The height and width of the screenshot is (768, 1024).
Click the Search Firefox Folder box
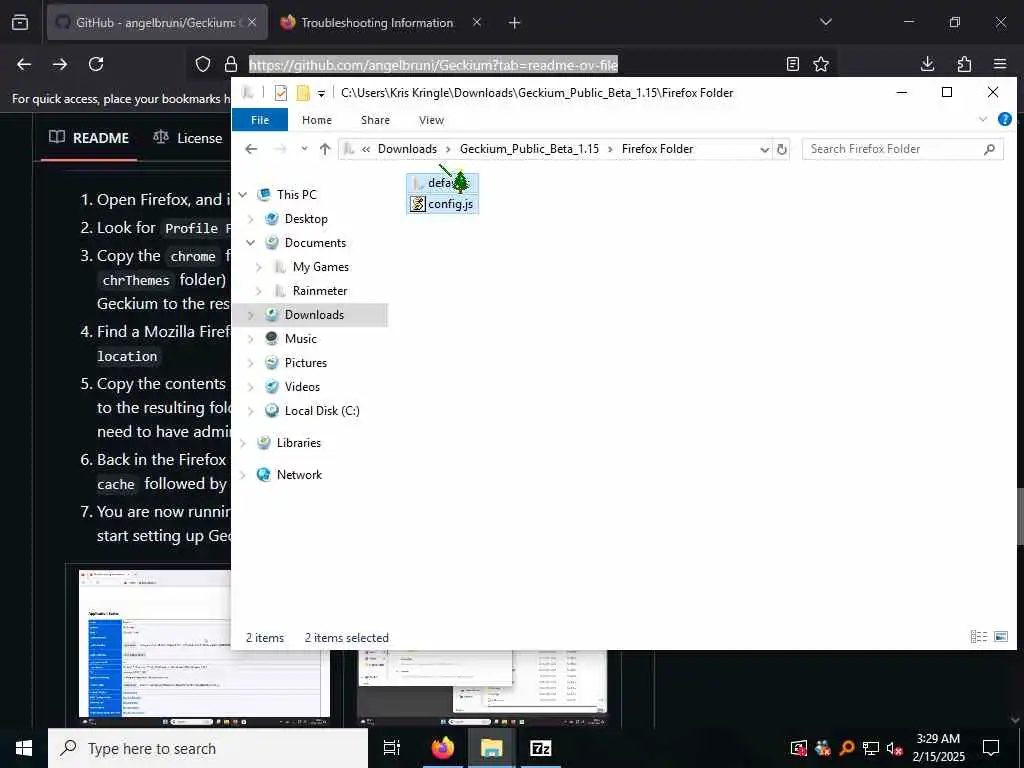coord(903,149)
